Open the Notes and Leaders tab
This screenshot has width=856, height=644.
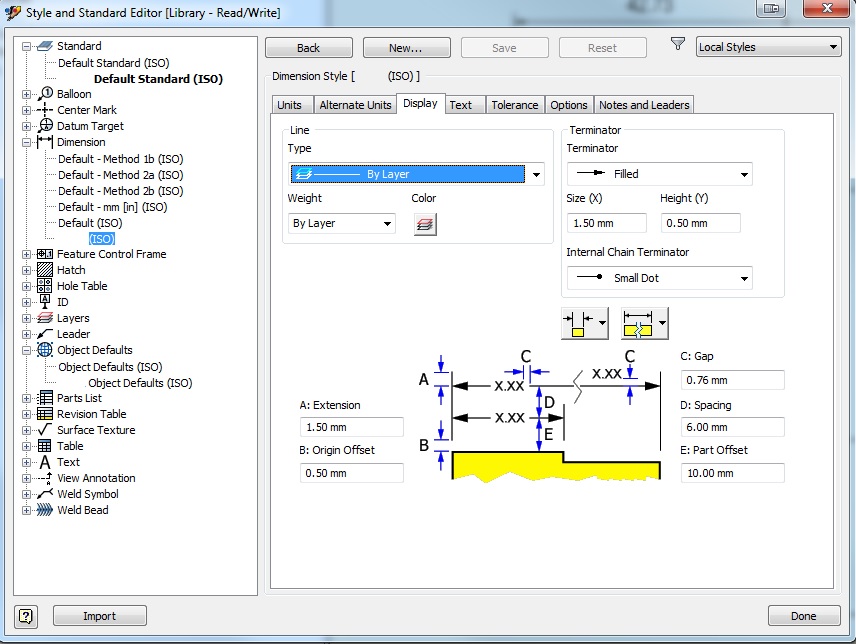coord(644,105)
